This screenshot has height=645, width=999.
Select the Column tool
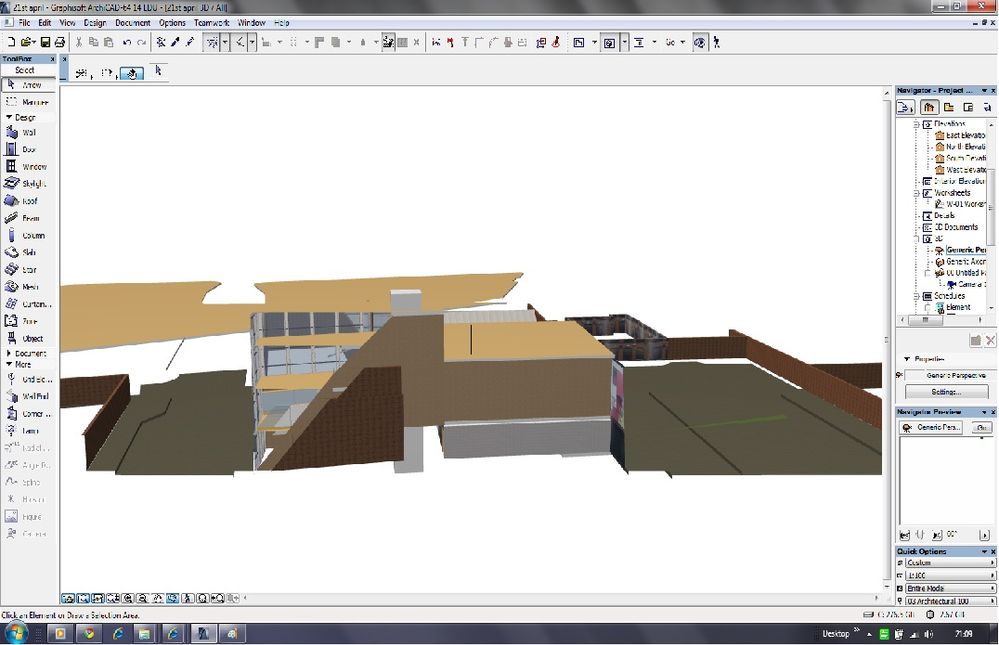[x=29, y=236]
